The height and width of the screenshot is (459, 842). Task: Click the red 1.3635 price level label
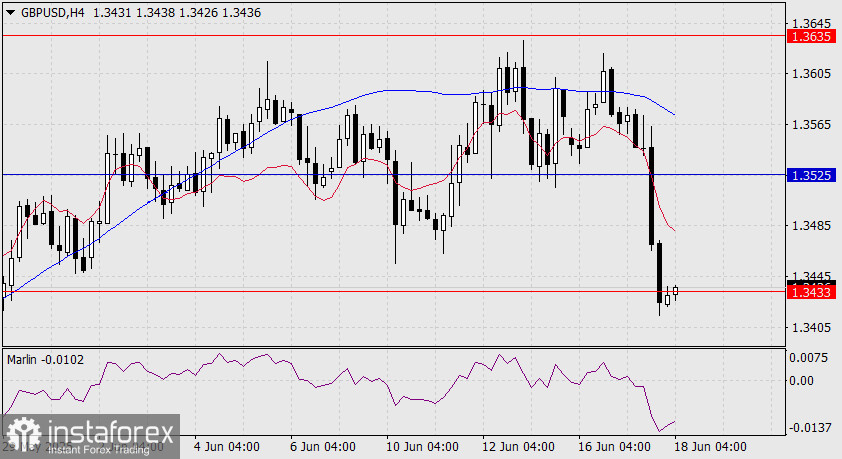click(811, 37)
